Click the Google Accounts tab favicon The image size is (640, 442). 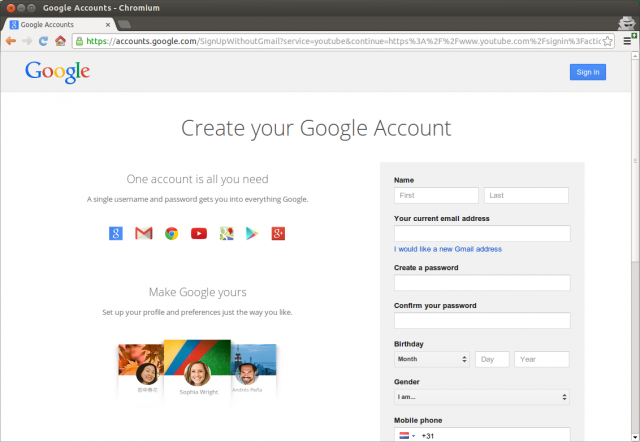click(x=14, y=24)
